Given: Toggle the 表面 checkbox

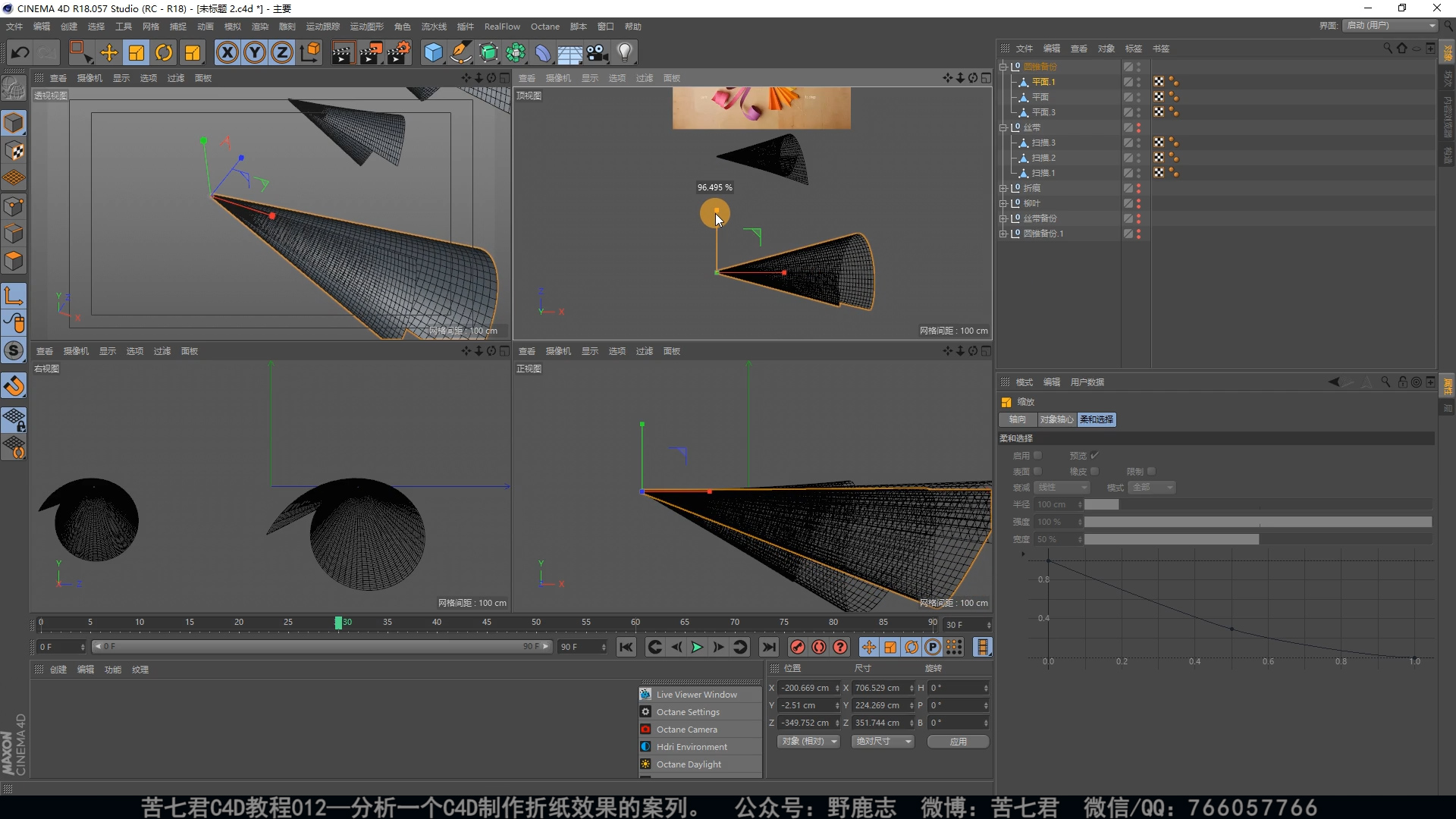Looking at the screenshot, I should coord(1037,471).
